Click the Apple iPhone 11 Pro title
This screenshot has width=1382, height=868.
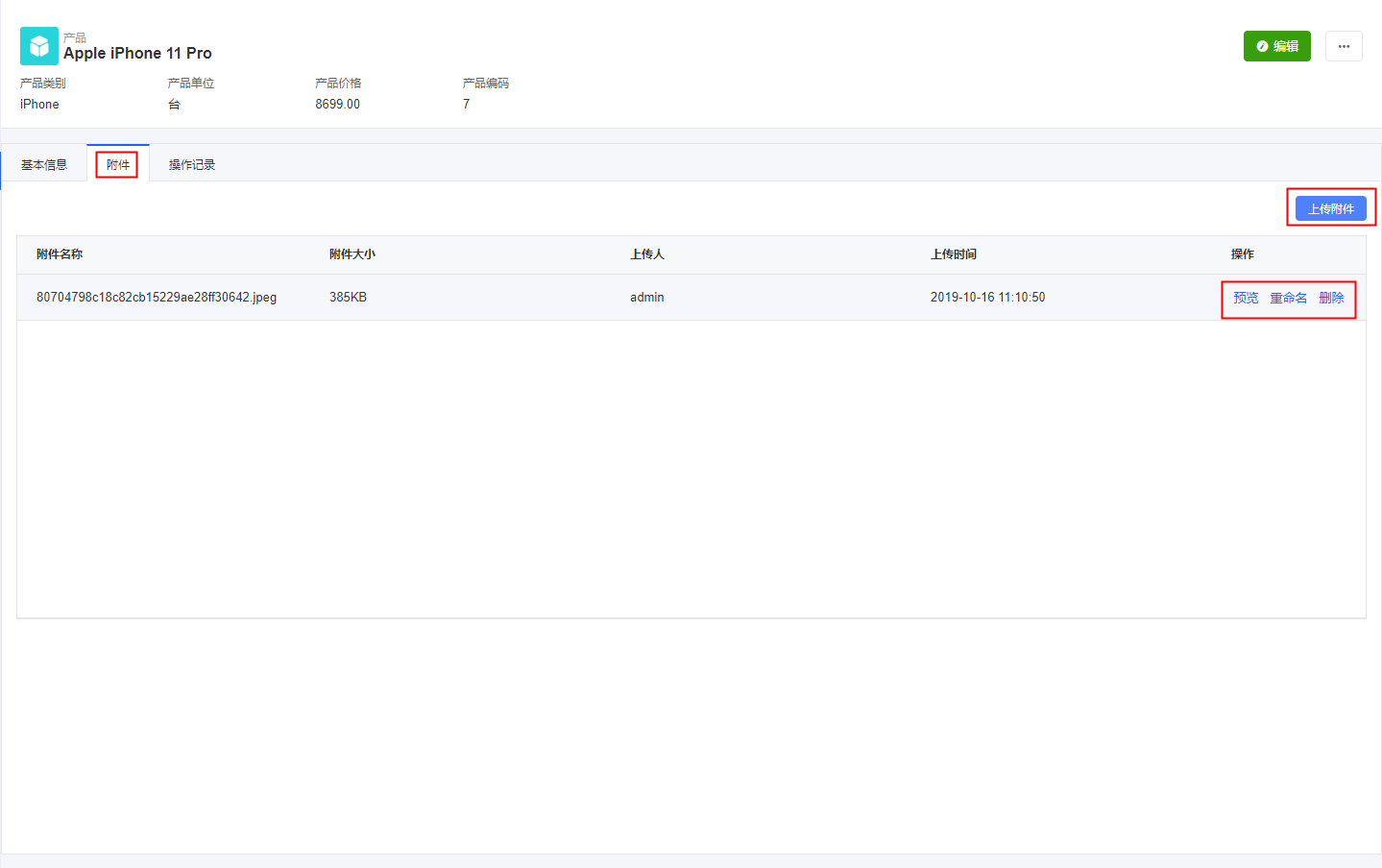(137, 54)
